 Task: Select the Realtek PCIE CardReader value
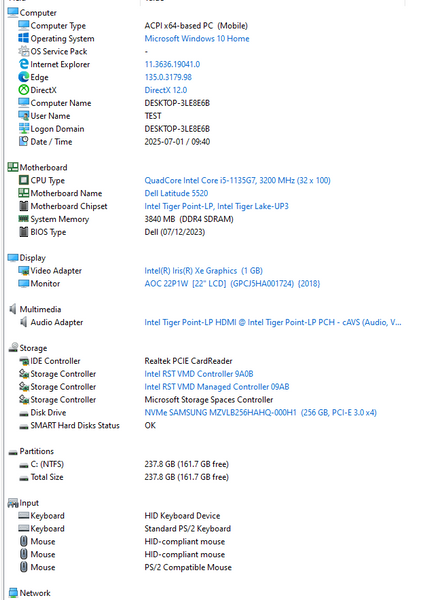[188, 361]
